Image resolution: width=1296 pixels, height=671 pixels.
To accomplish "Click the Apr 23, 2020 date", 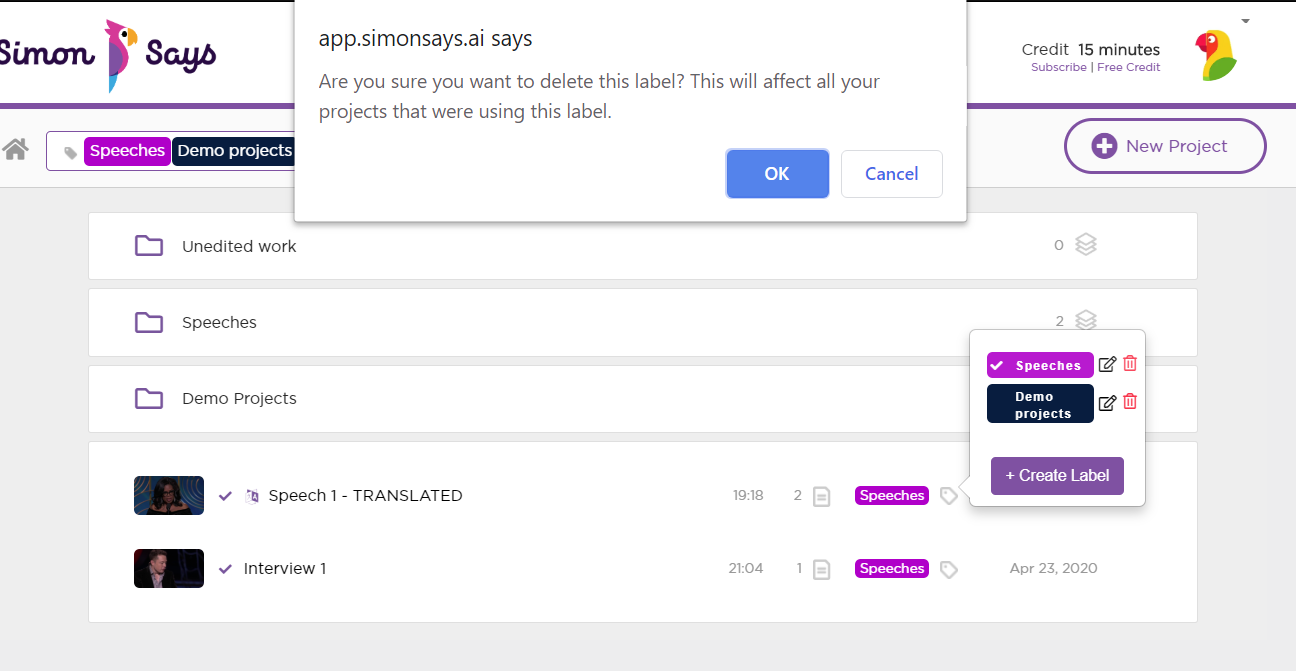I will 1053,568.
